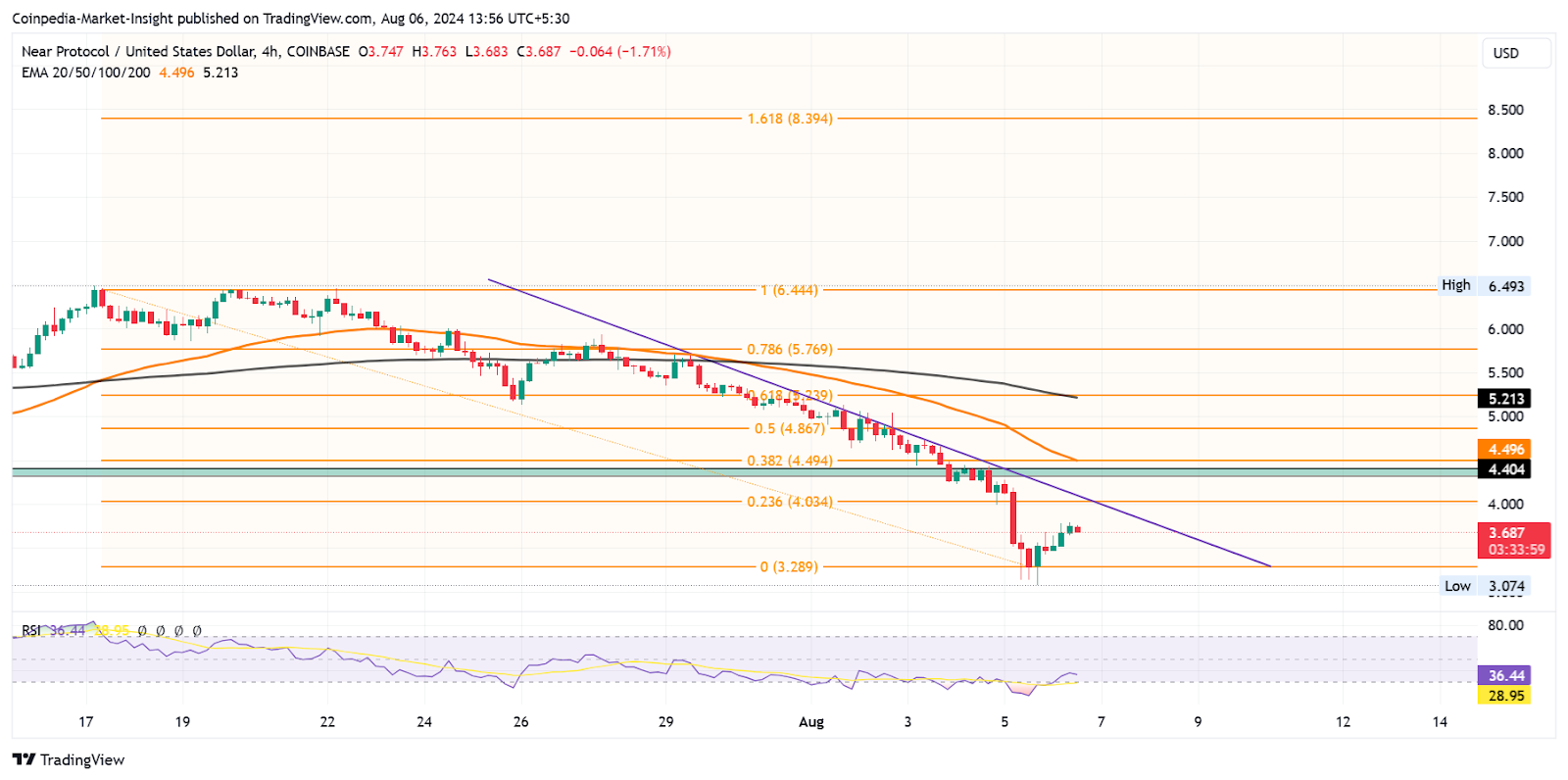Click the 14 date on time axis
1568x780 pixels.
[1440, 722]
